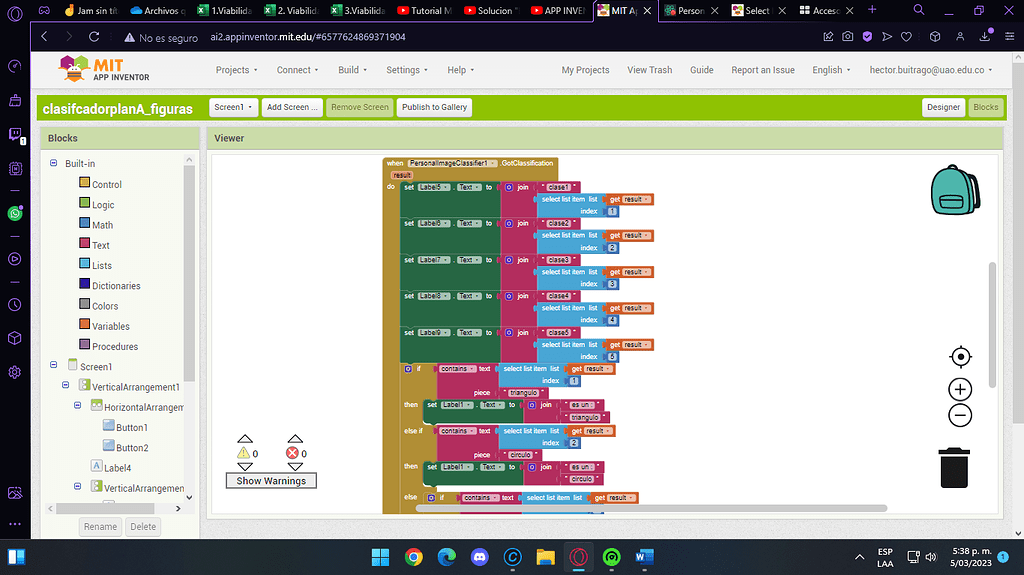Click the center workspace target icon
The width and height of the screenshot is (1024, 575).
(x=960, y=357)
